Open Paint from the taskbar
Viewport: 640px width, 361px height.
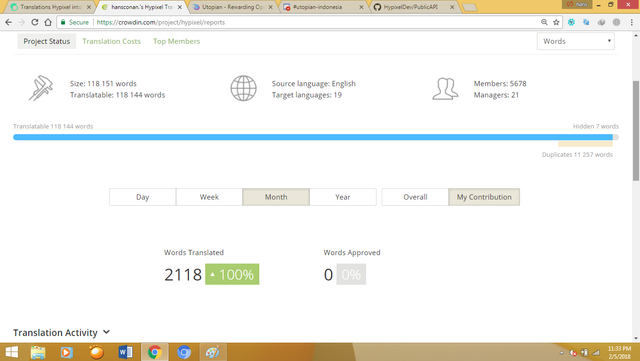[x=213, y=352]
